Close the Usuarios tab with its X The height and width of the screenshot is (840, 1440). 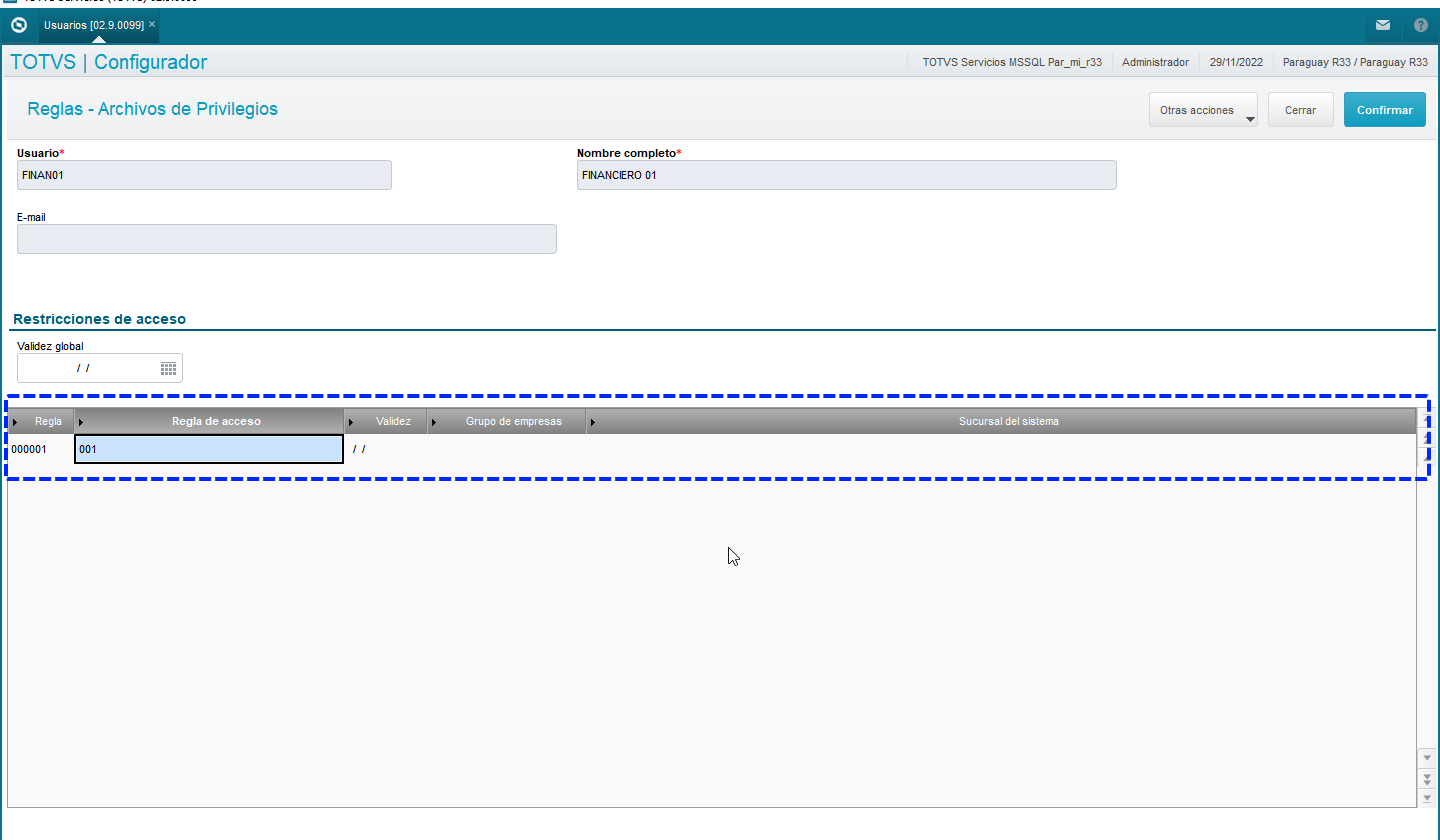[x=152, y=24]
